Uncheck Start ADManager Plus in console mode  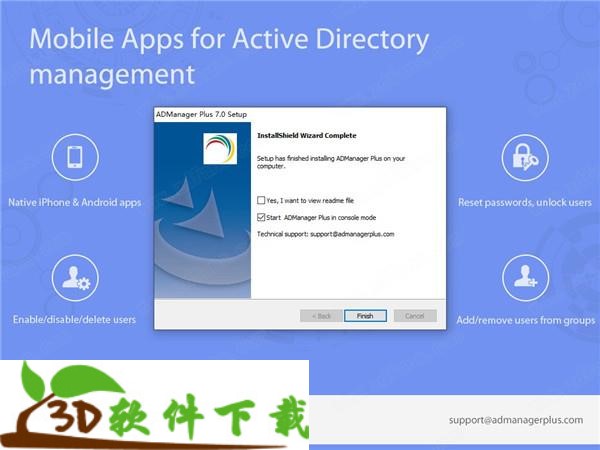pyautogui.click(x=261, y=217)
